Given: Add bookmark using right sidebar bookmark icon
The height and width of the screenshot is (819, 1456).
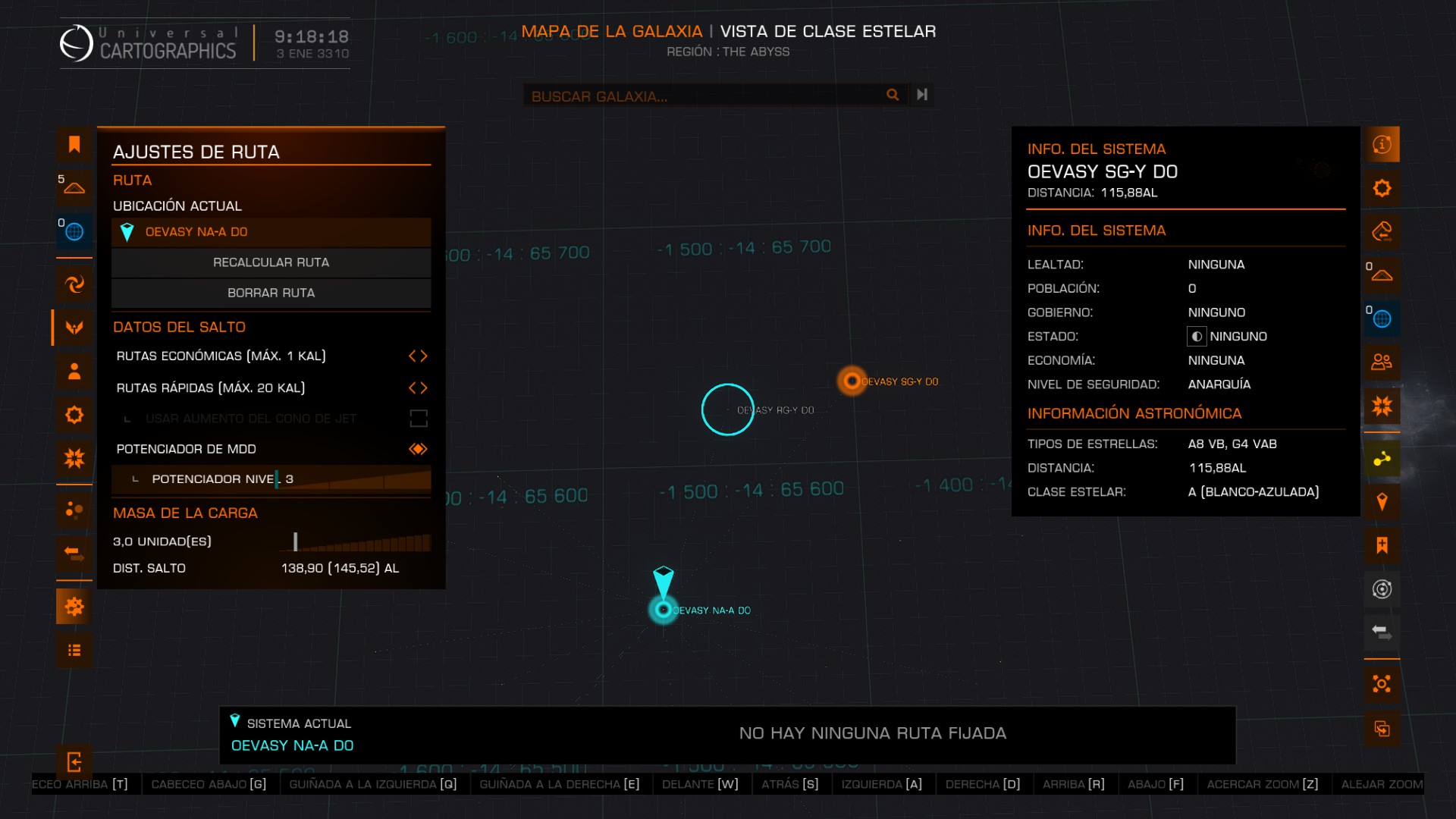Looking at the screenshot, I should point(1382,546).
